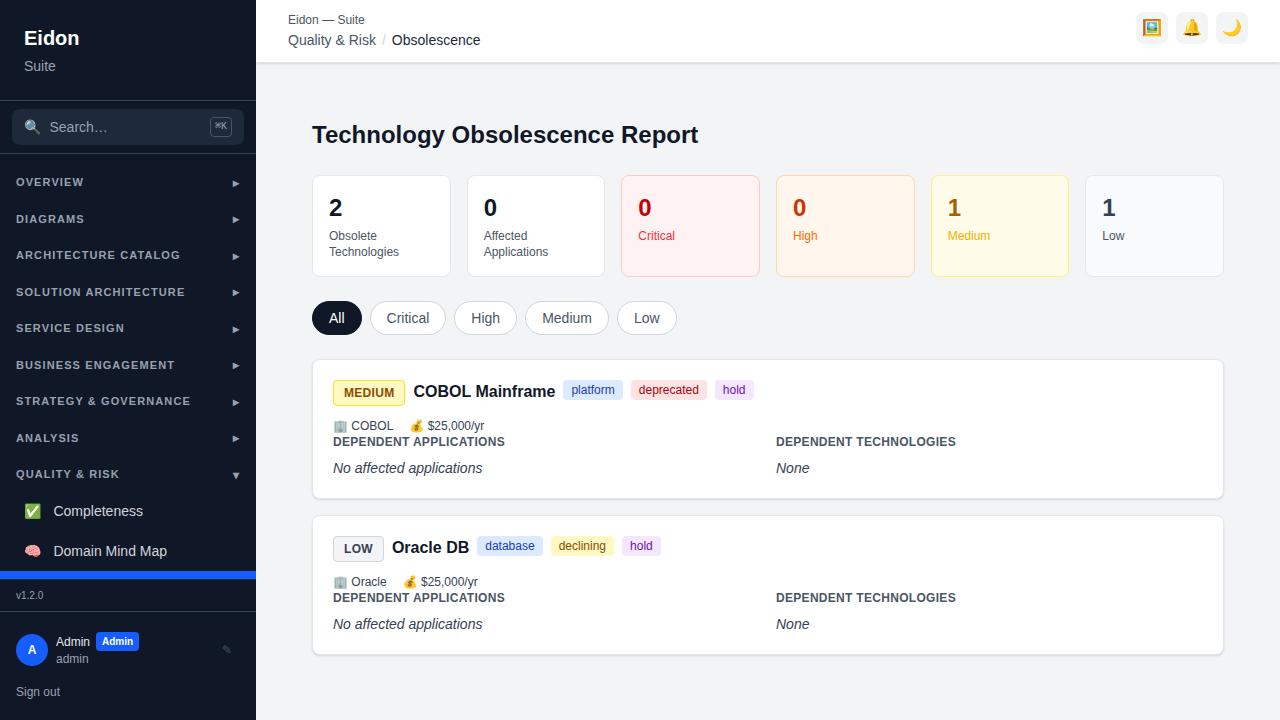The image size is (1280, 720).
Task: Click the COBOL Mainframe money bag icon
Action: click(x=417, y=426)
